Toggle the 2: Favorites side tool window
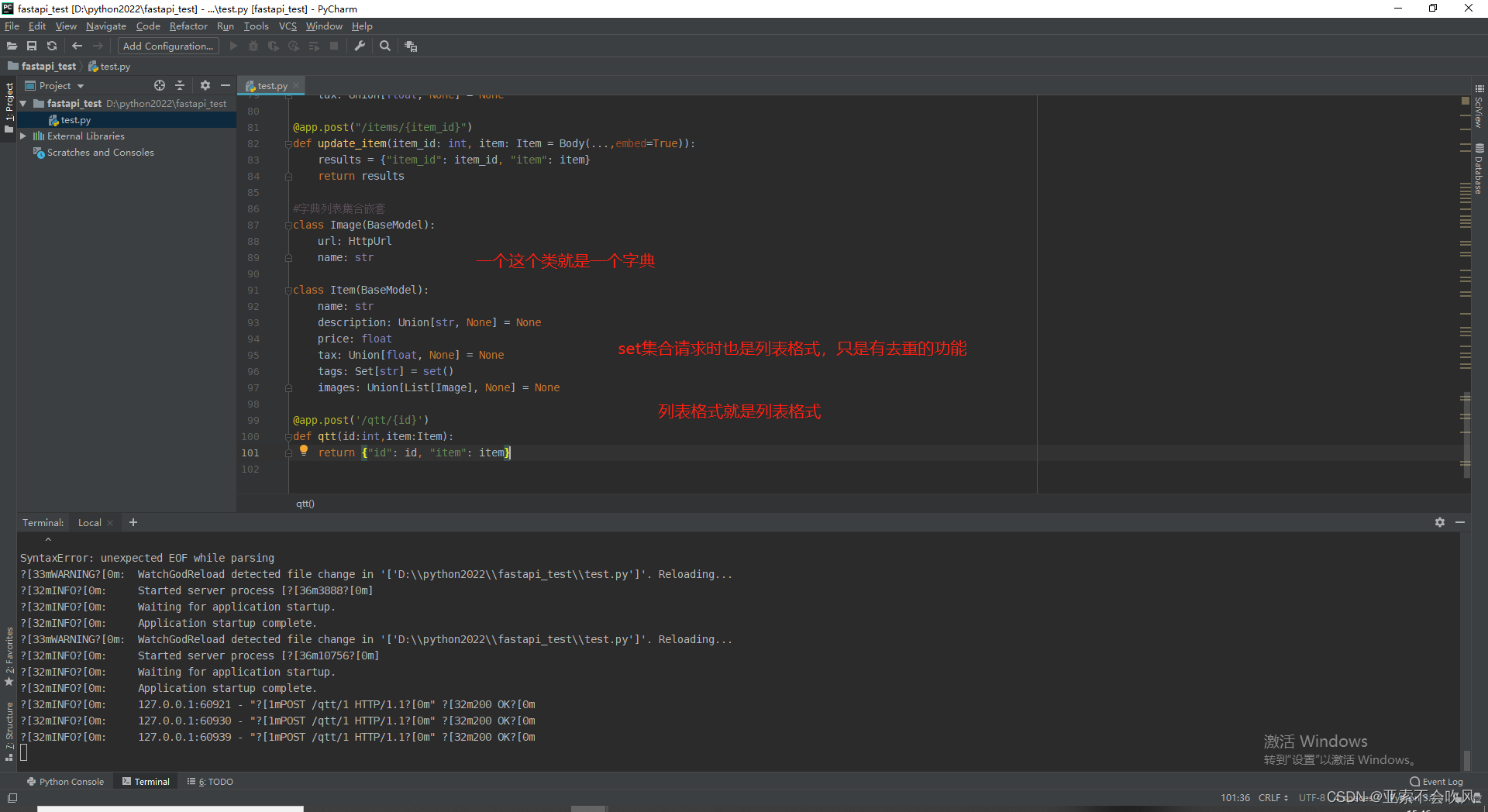The height and width of the screenshot is (812, 1488). (x=9, y=655)
